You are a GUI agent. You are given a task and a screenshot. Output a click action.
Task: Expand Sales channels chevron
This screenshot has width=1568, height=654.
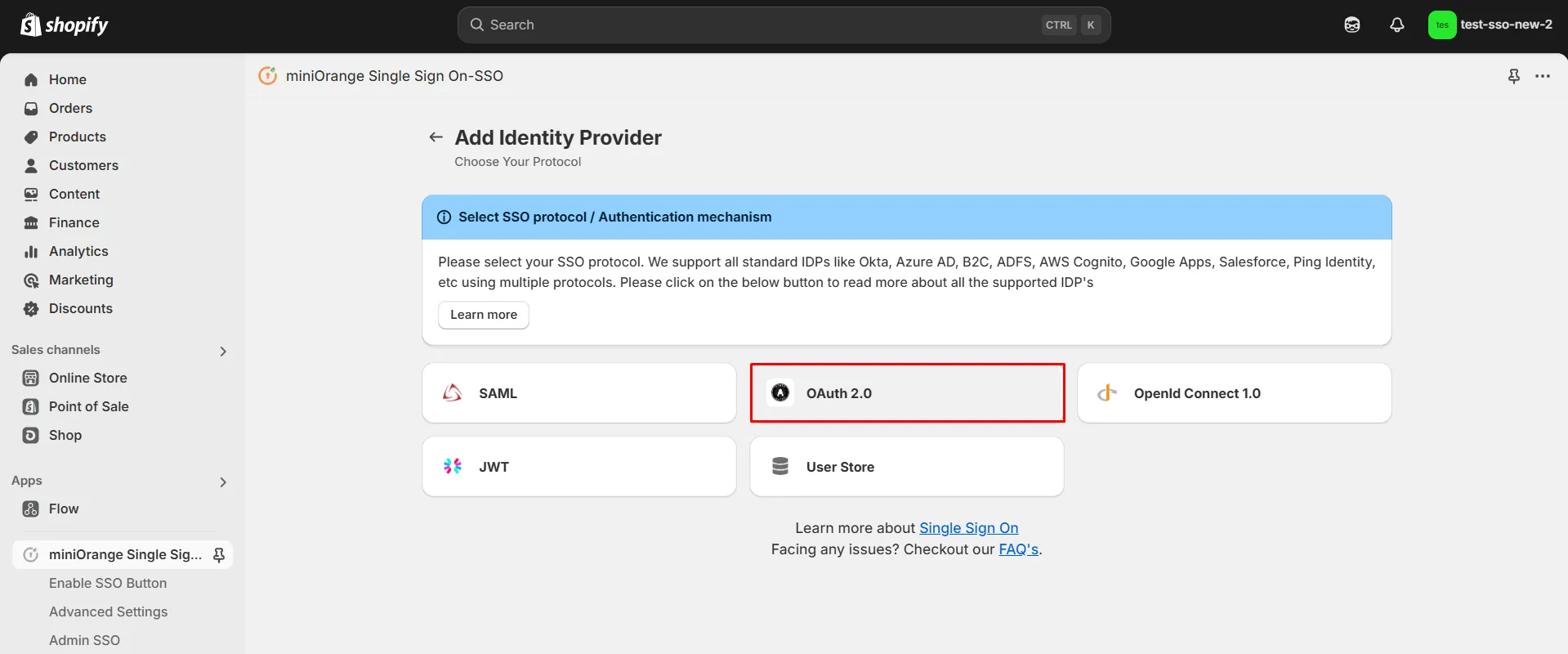[223, 352]
